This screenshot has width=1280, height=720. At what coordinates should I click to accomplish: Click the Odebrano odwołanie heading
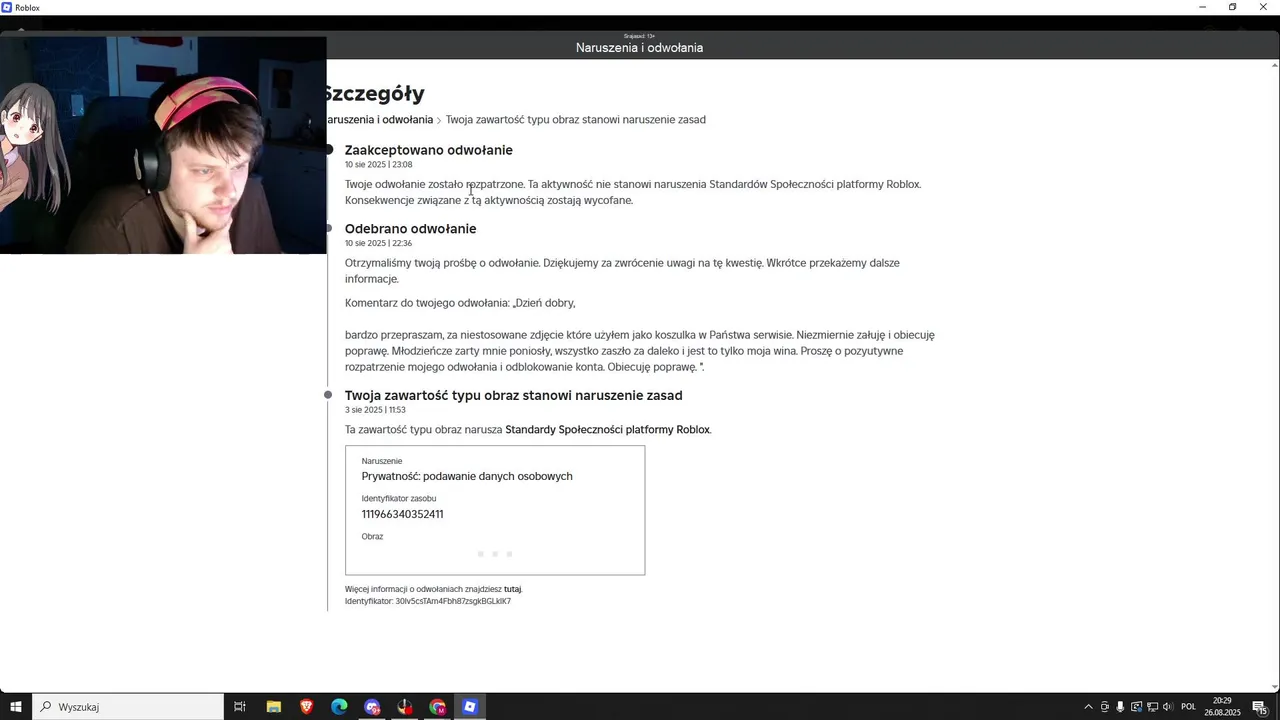410,229
